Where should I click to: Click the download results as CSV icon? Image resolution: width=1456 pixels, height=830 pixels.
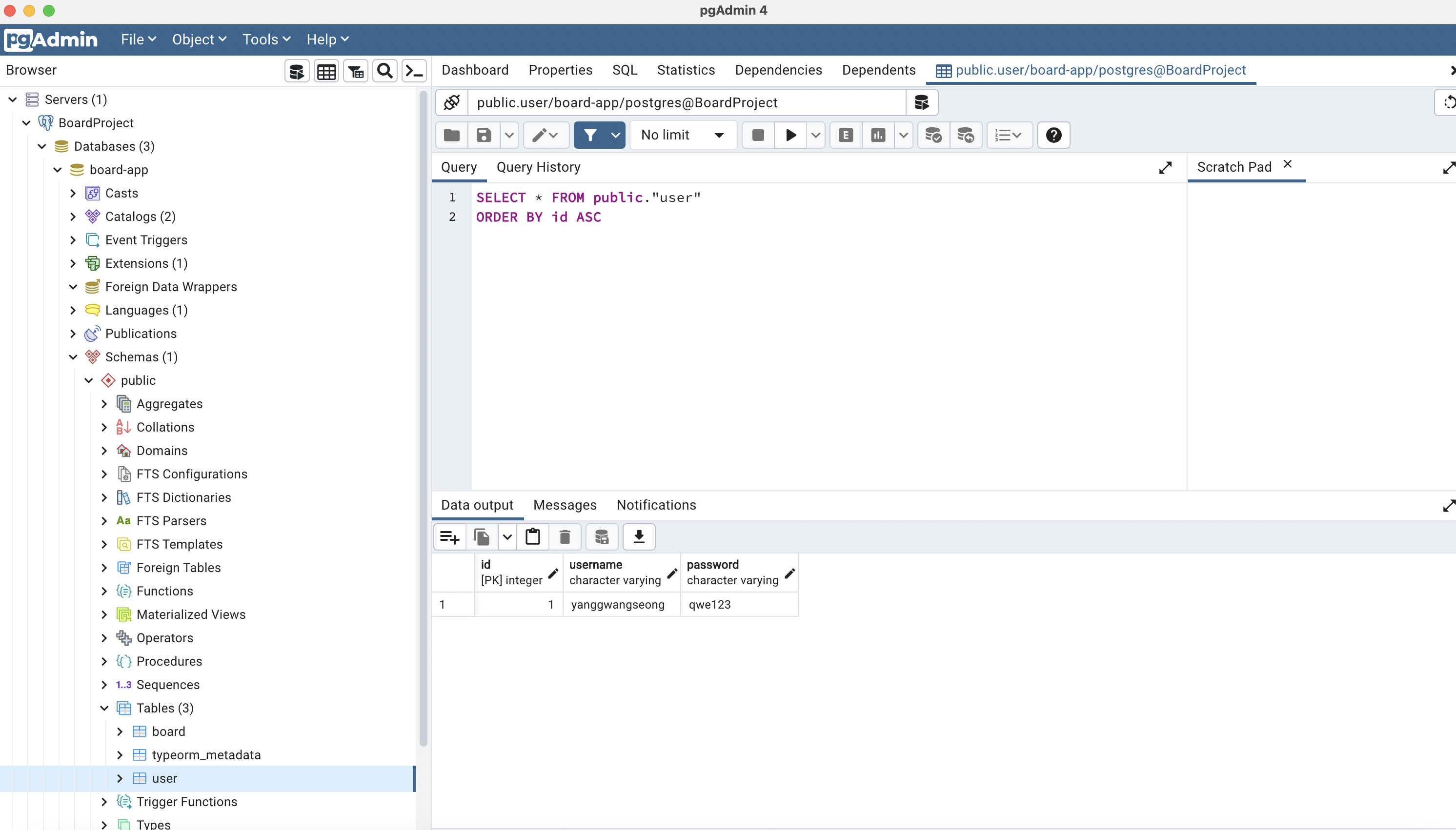tap(639, 536)
